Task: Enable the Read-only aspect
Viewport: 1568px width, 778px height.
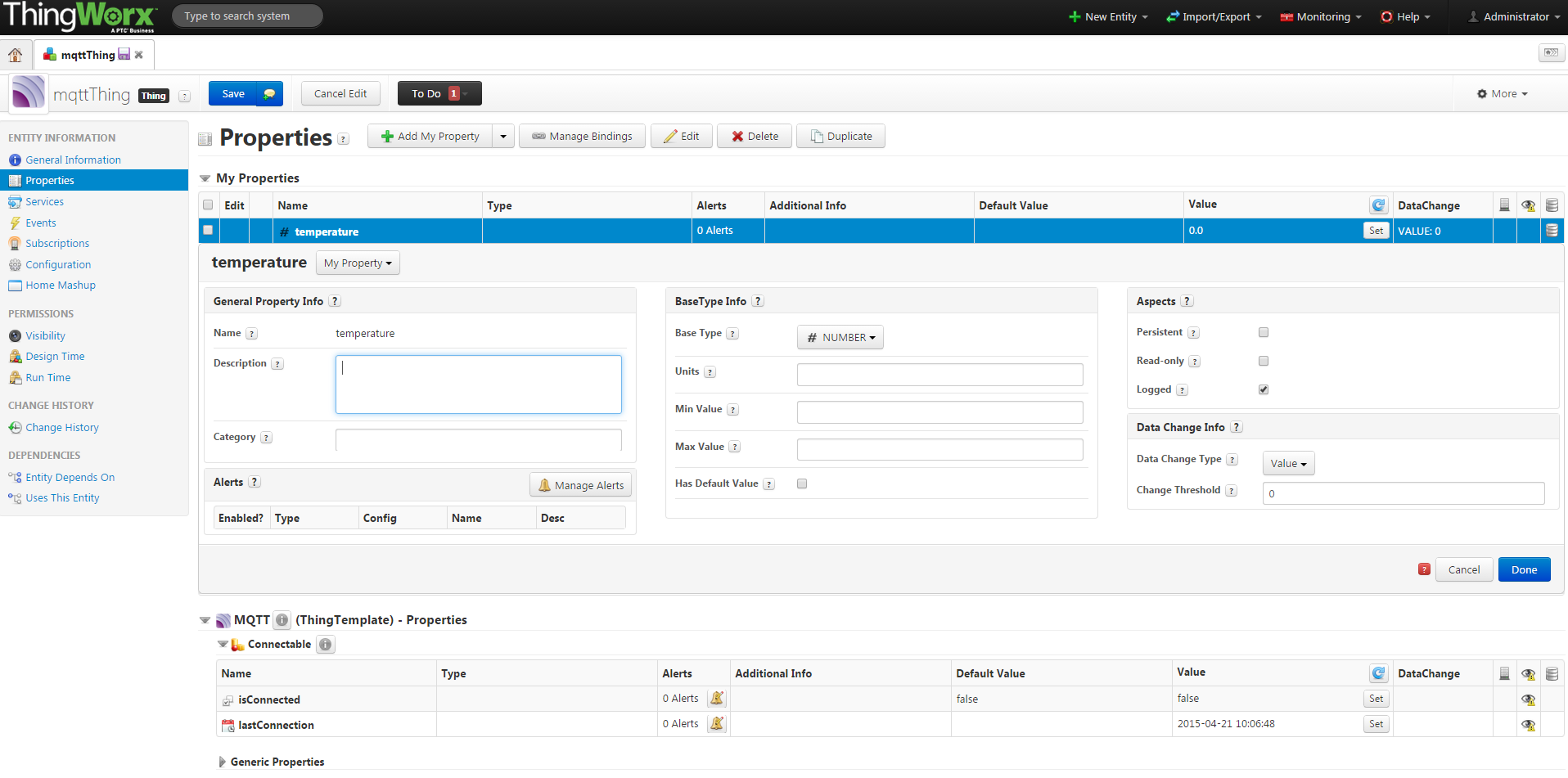Action: 1264,361
